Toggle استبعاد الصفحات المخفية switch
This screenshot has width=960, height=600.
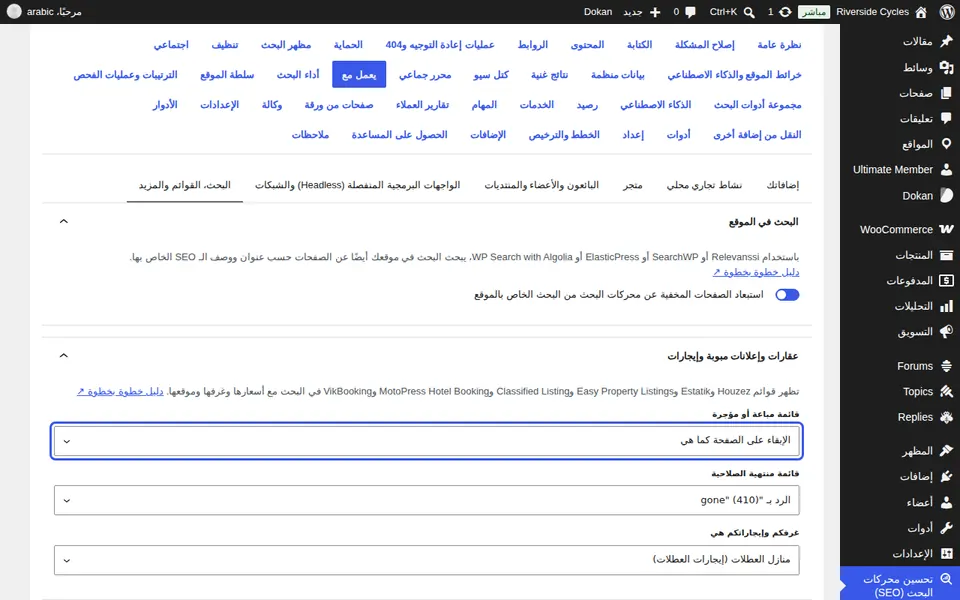(787, 295)
